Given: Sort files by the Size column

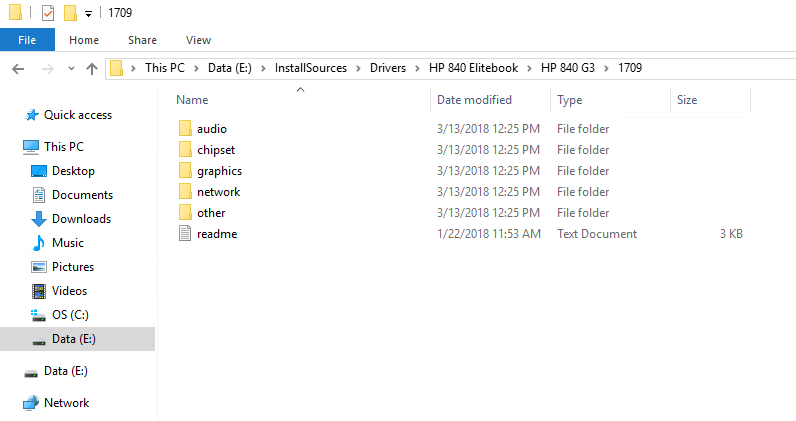Looking at the screenshot, I should click(687, 100).
